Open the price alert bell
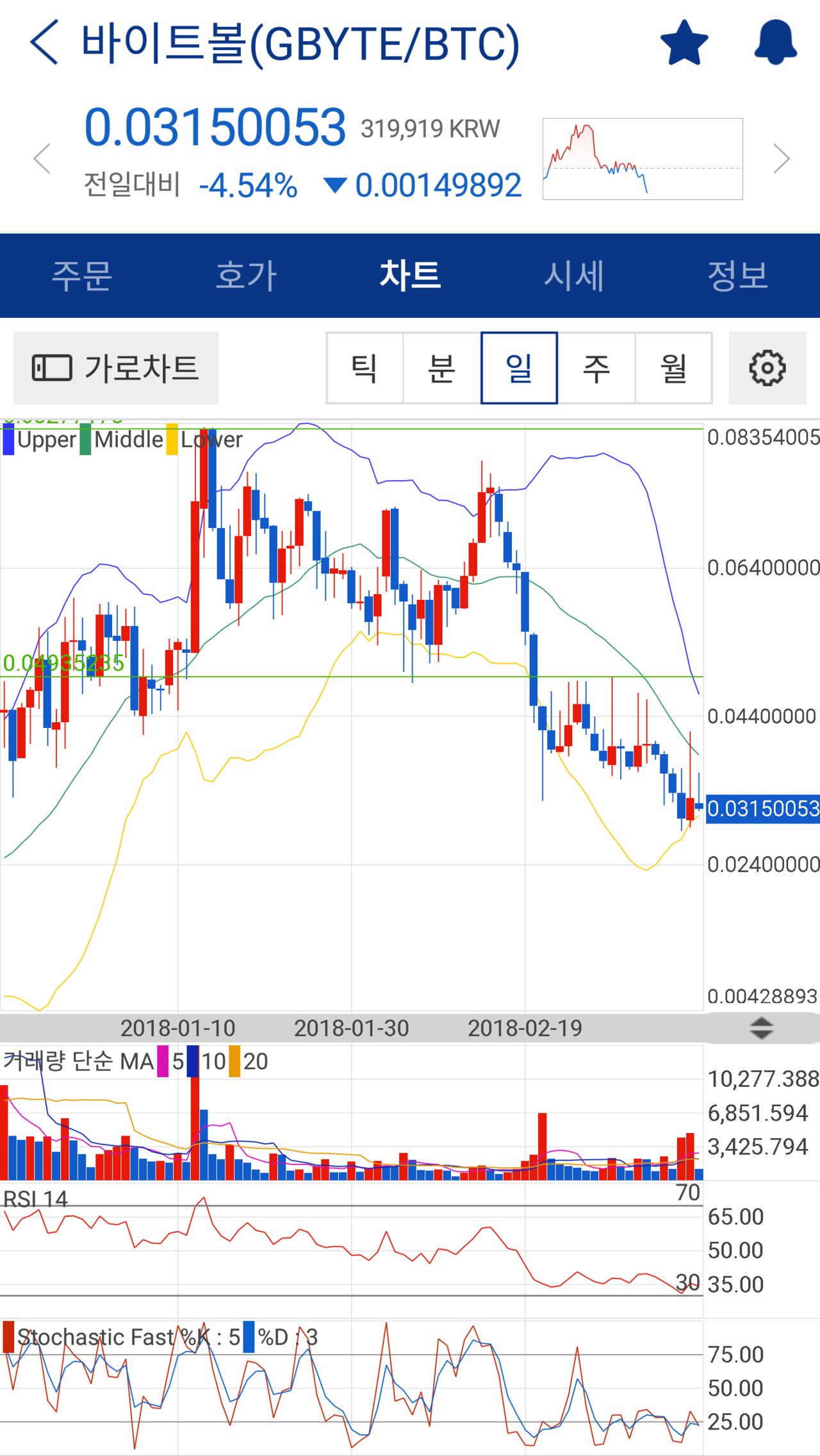Image resolution: width=820 pixels, height=1456 pixels. pos(775,43)
